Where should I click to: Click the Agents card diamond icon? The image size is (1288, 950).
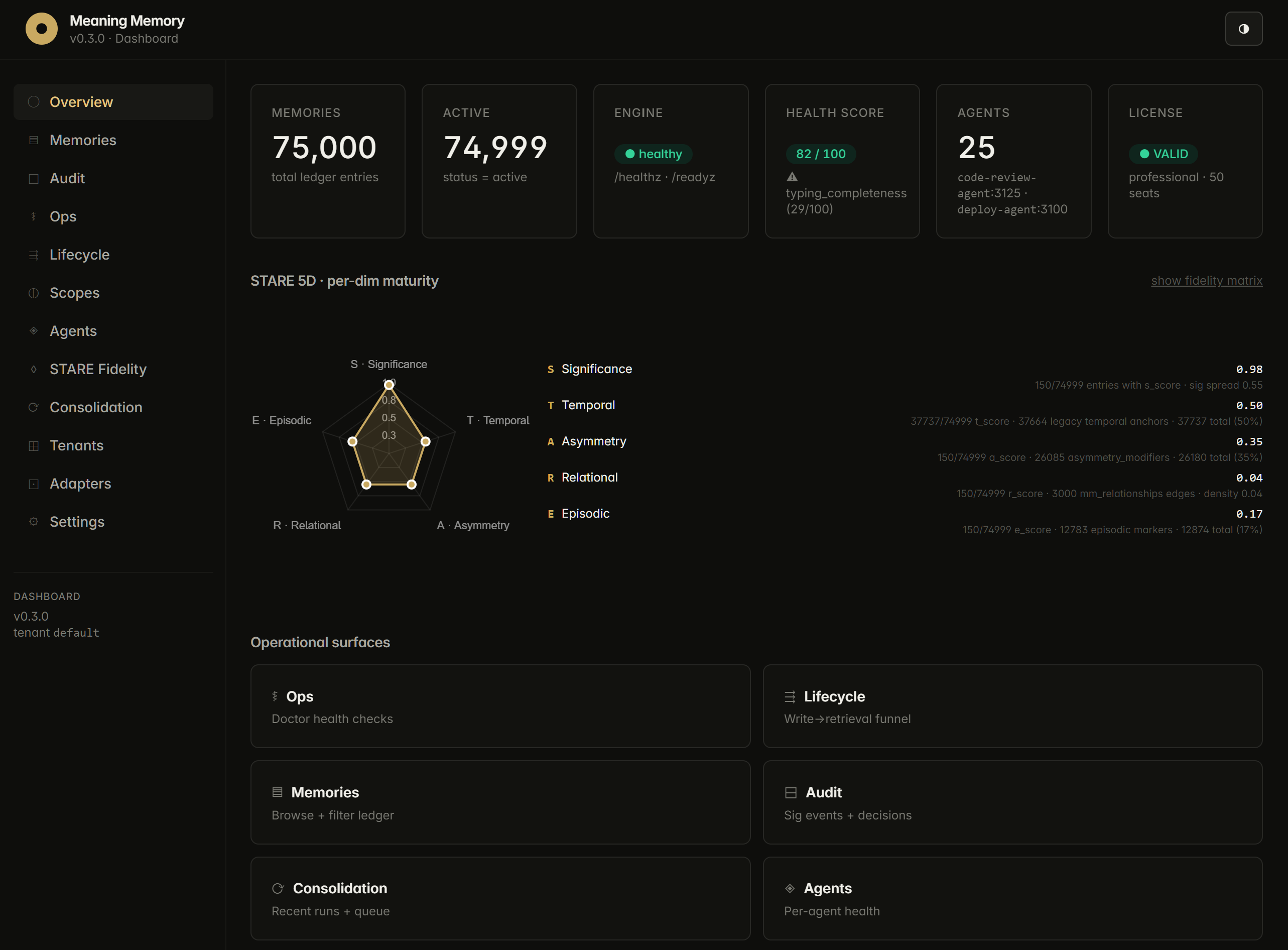point(790,888)
